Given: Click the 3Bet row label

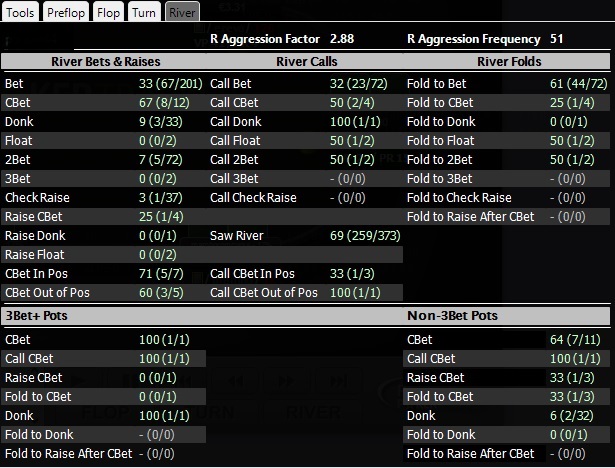Looking at the screenshot, I should (18, 179).
